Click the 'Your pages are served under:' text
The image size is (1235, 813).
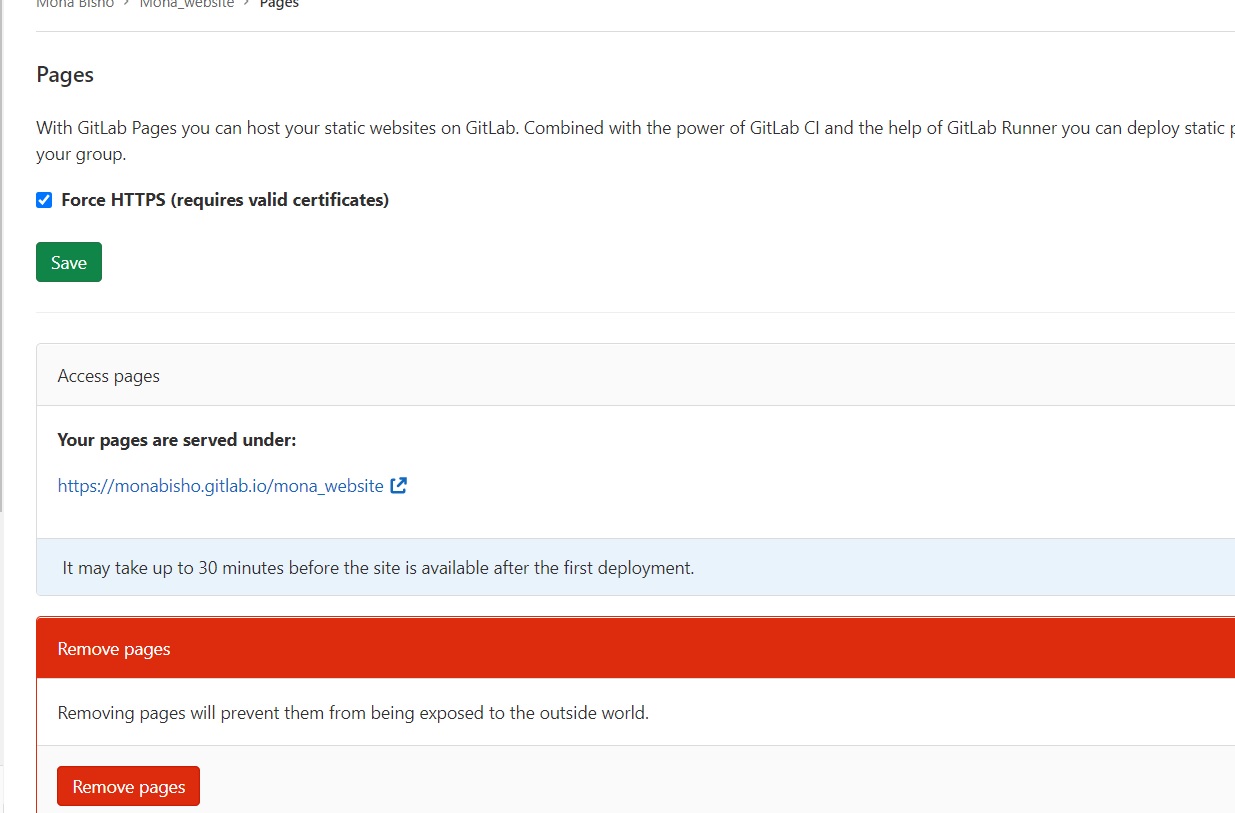click(177, 440)
